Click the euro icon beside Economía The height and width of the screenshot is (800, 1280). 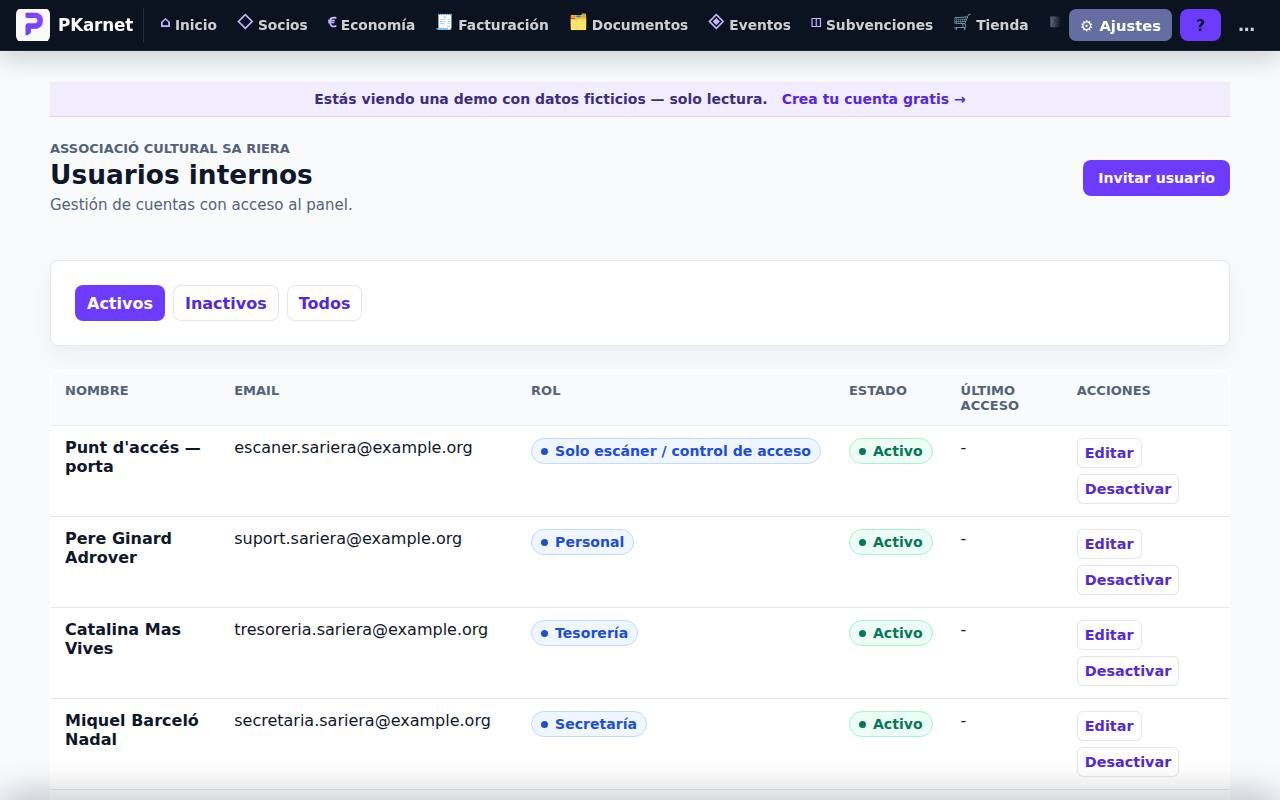coord(332,22)
